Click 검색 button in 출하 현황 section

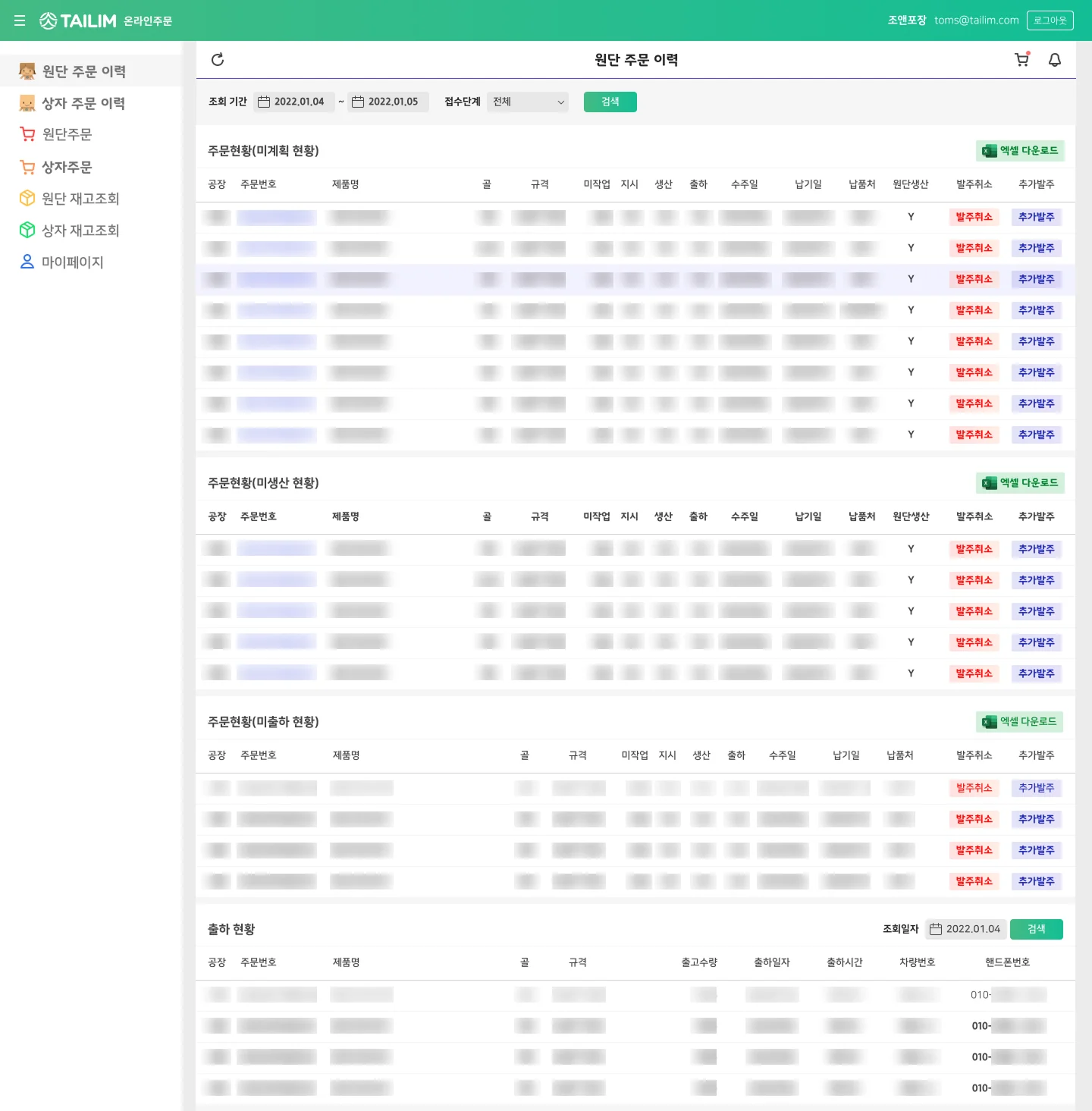tap(1037, 929)
